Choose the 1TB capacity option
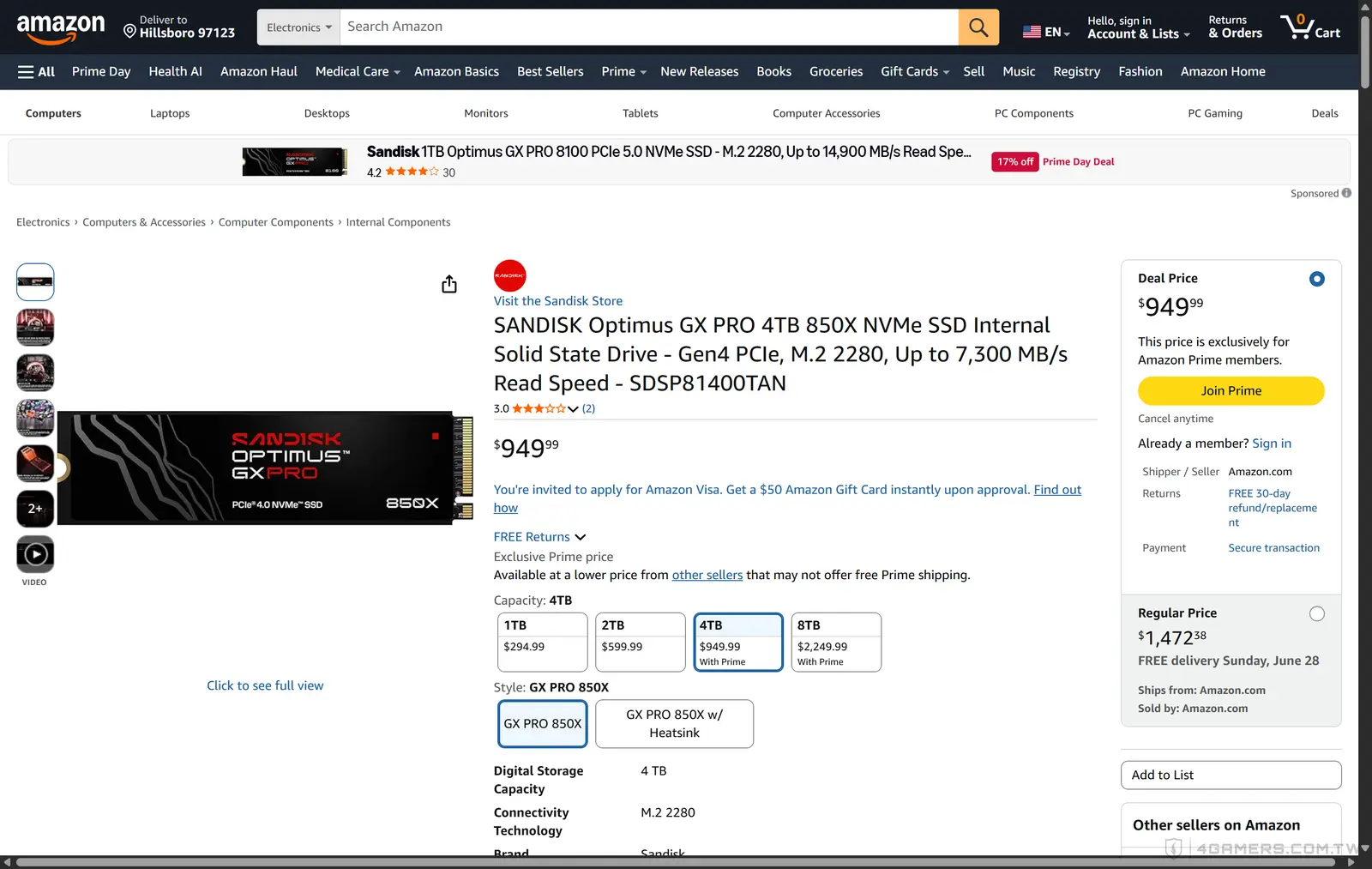 (543, 642)
